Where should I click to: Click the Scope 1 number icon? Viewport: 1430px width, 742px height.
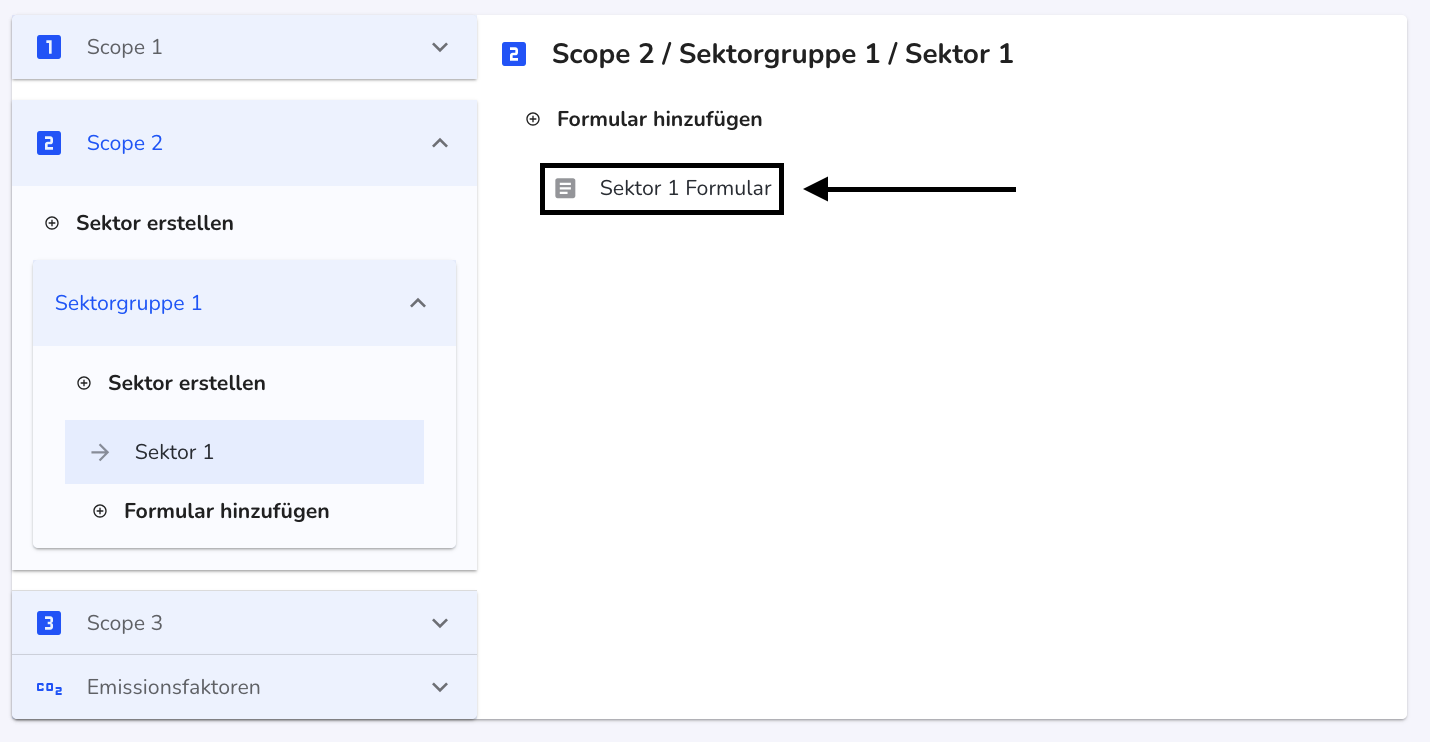(x=49, y=47)
